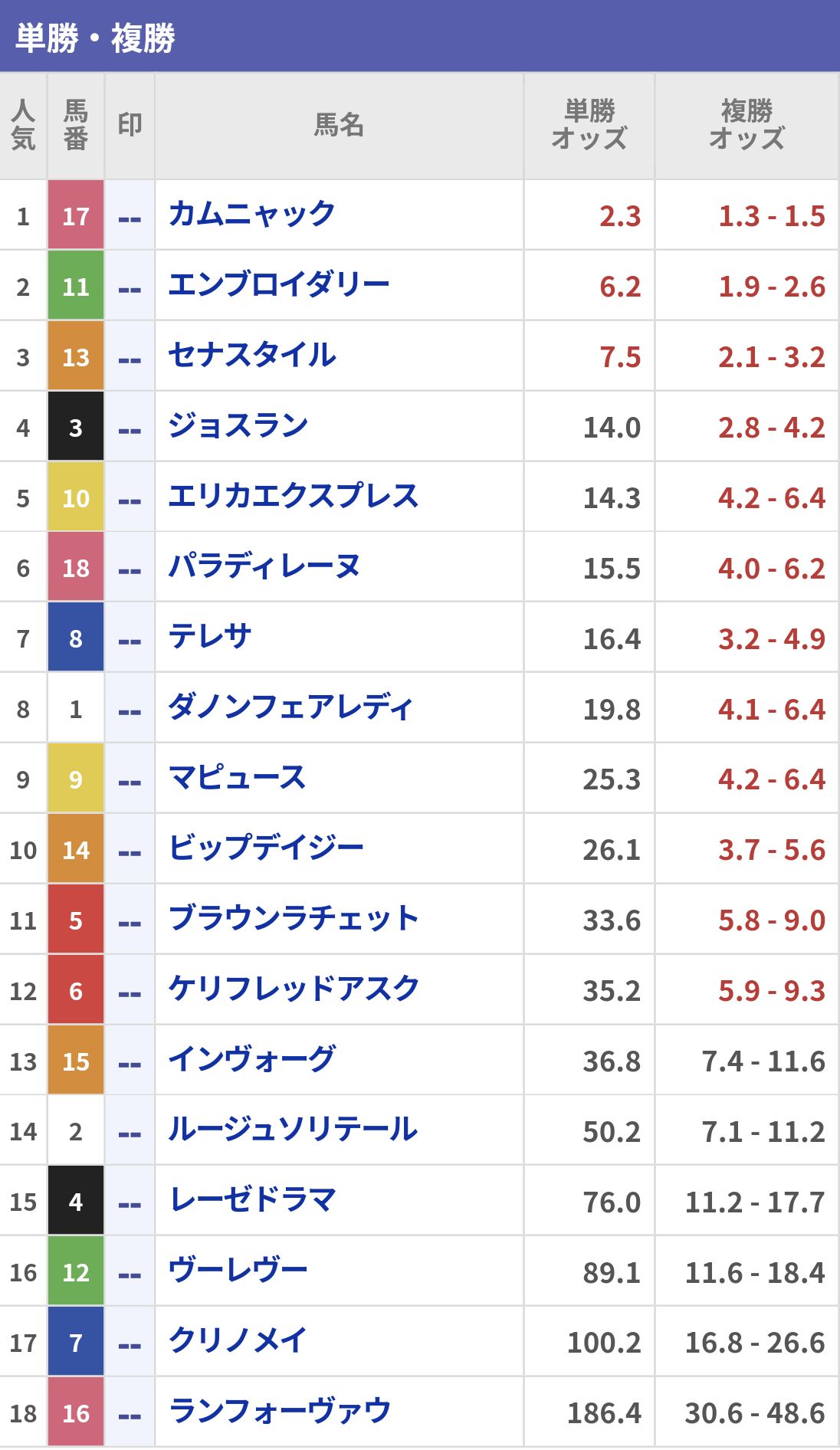Click horse name パラディレーヌ
This screenshot has height=1450, width=840.
click(264, 567)
